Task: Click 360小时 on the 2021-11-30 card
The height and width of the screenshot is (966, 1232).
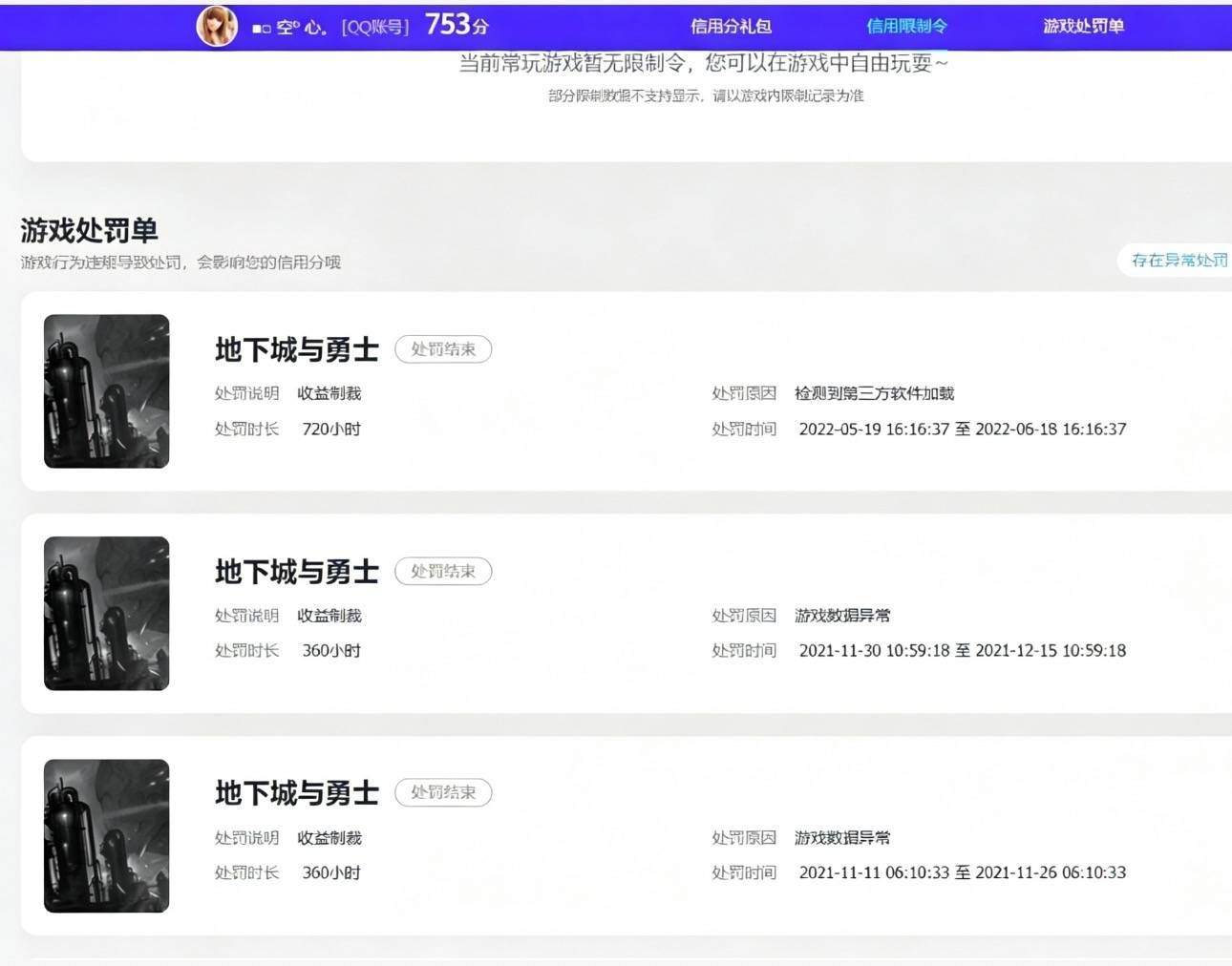Action: (331, 651)
